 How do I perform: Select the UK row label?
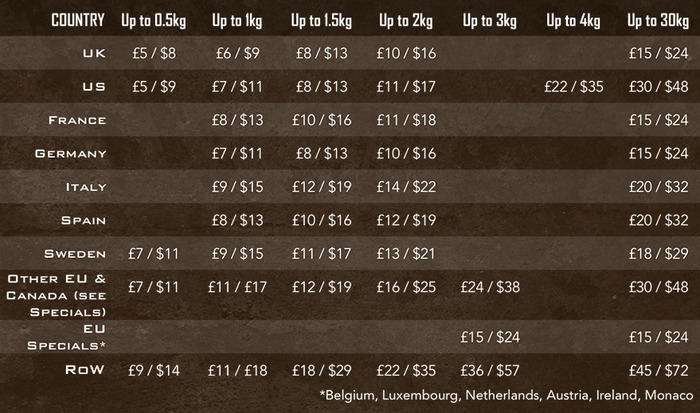tap(94, 53)
